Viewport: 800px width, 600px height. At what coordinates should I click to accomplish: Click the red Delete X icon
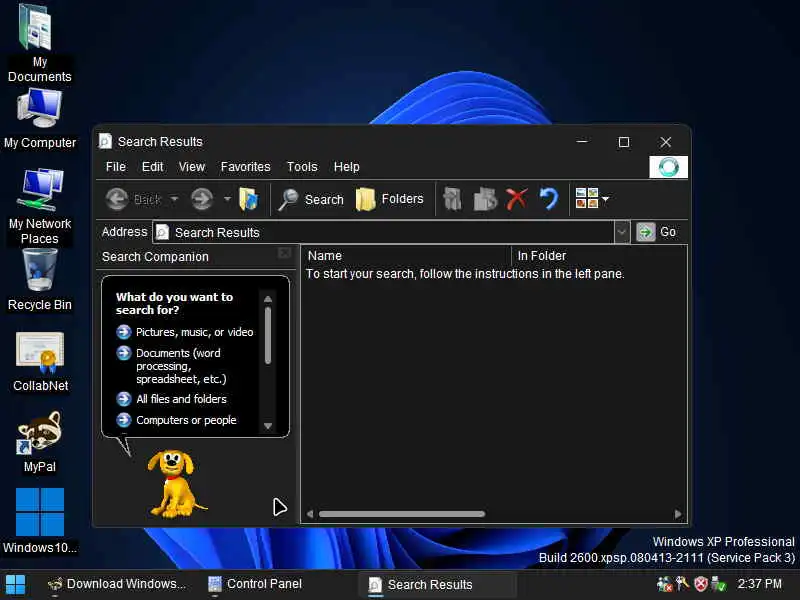click(x=516, y=199)
